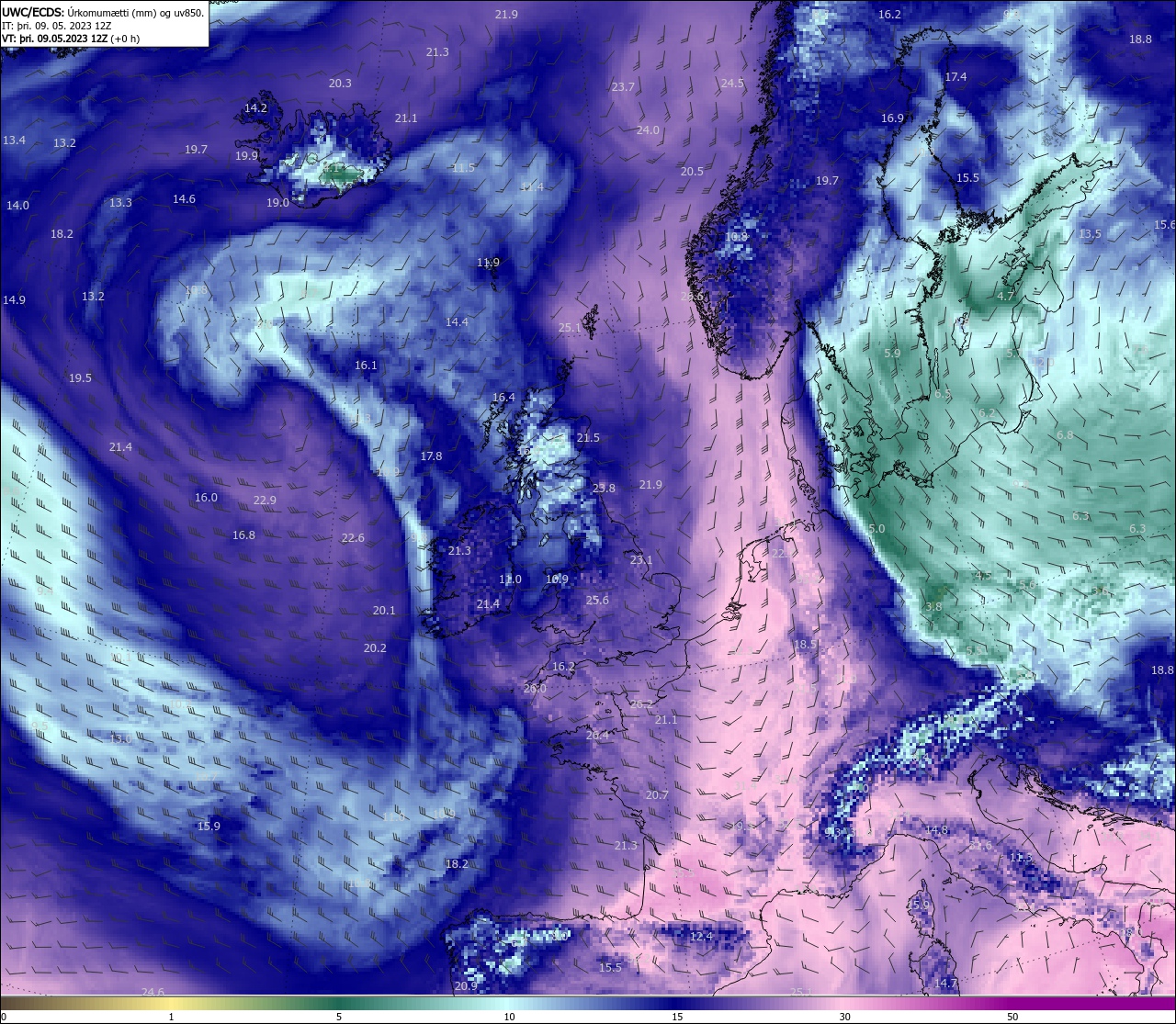
Task: Click the '14.8' value over northern Italy
Action: pos(936,830)
